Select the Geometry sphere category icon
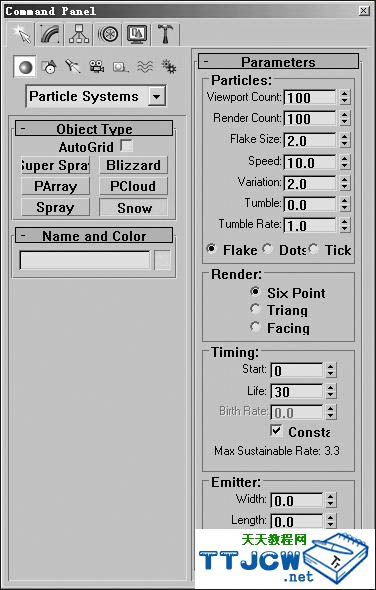 [x=25, y=67]
